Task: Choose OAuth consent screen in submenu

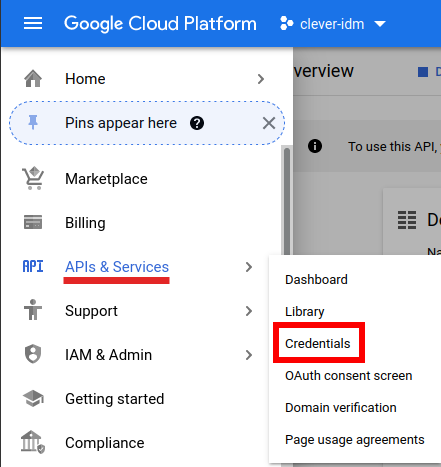Action: coord(349,375)
